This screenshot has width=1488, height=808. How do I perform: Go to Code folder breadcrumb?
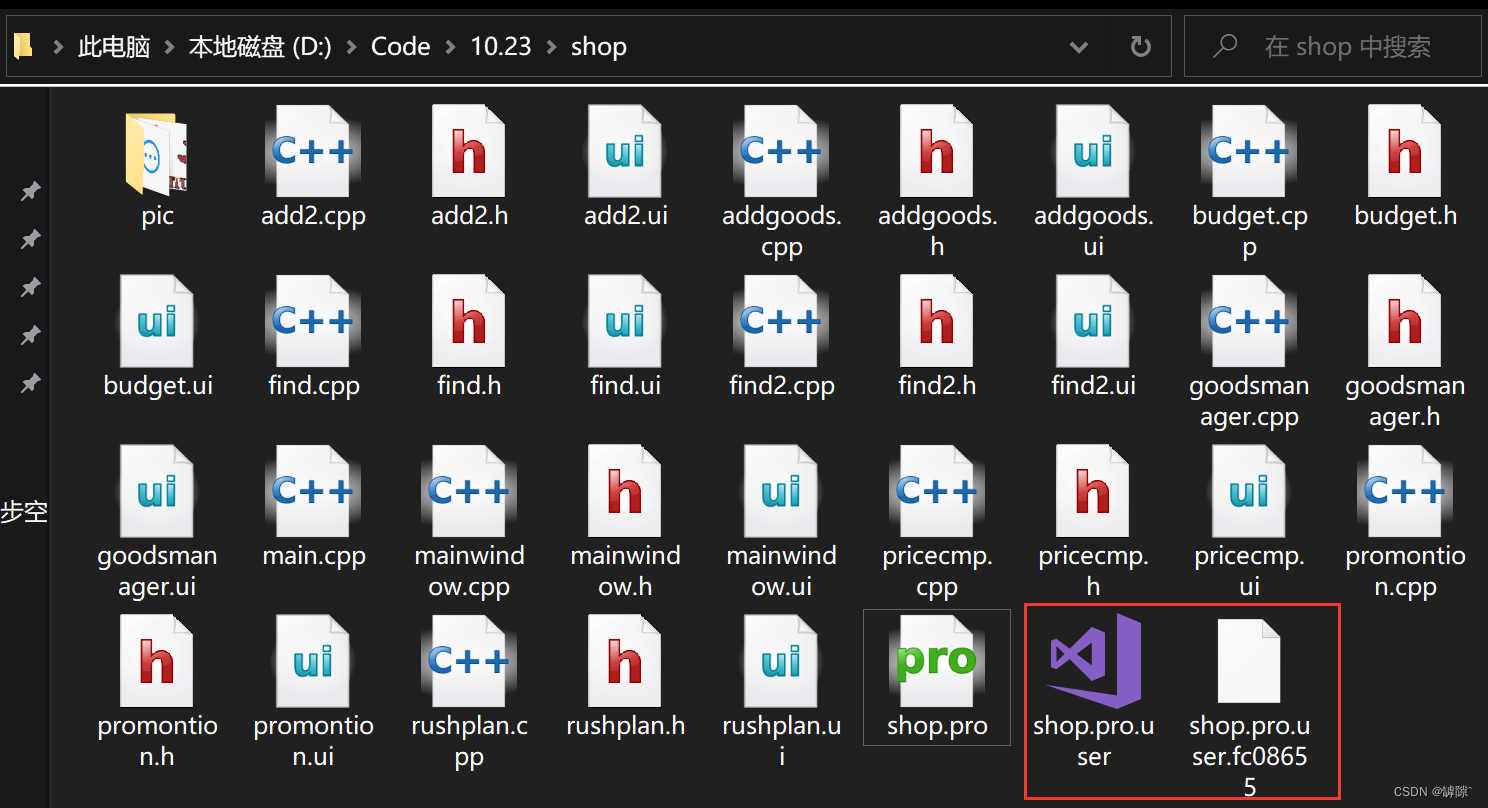click(400, 47)
